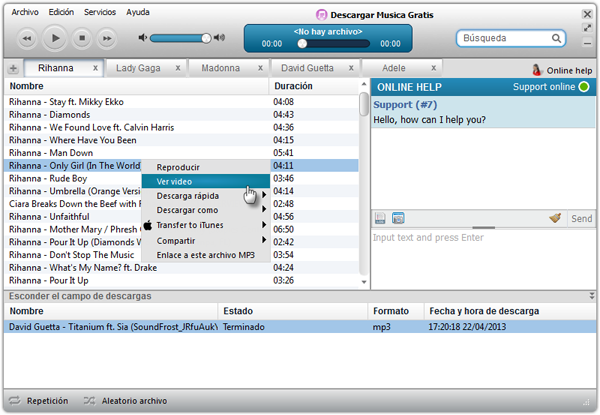Viewport: 600px width, 415px height.
Task: Click the song list scrollbar thumb
Action: point(364,104)
